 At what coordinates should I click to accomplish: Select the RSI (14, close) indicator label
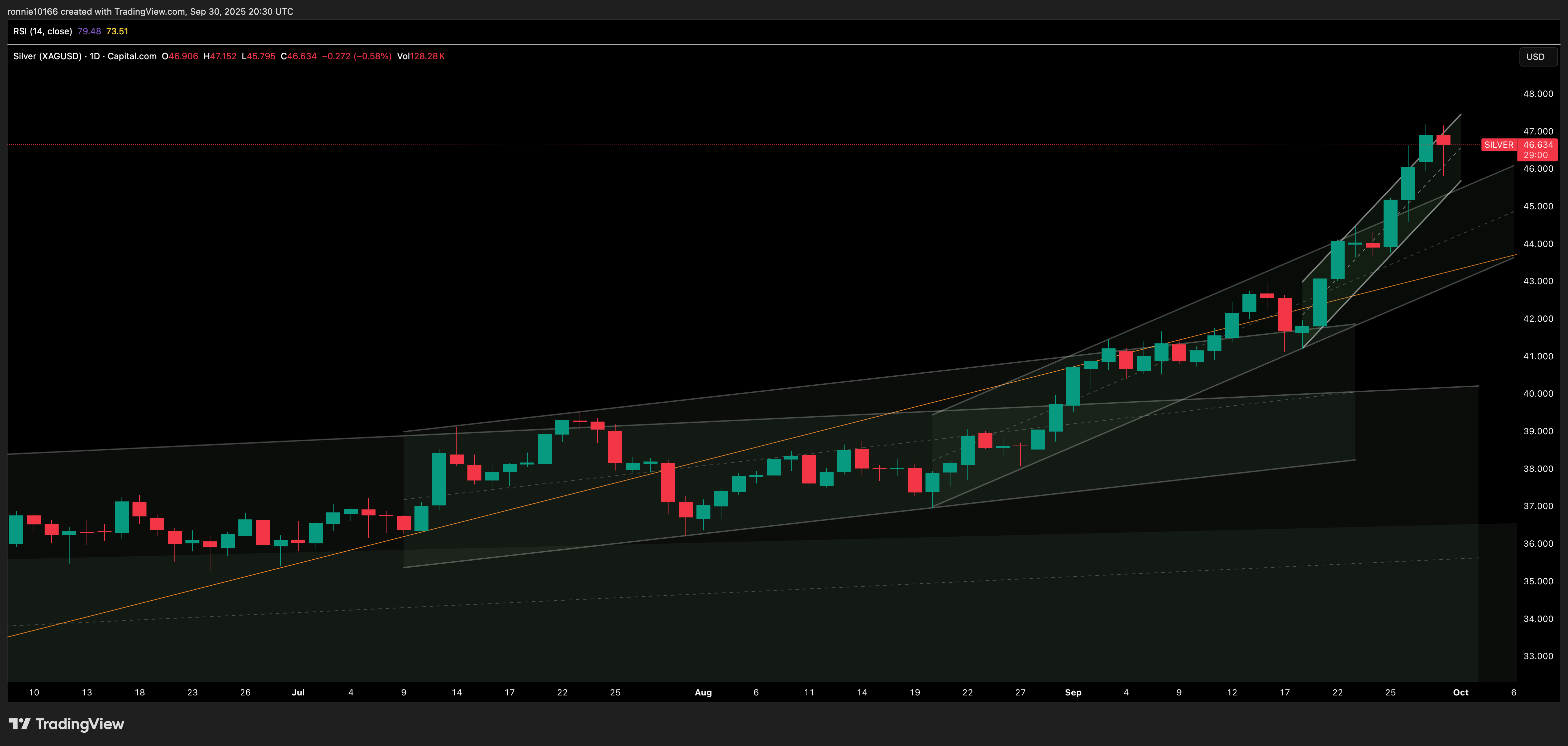click(x=43, y=31)
